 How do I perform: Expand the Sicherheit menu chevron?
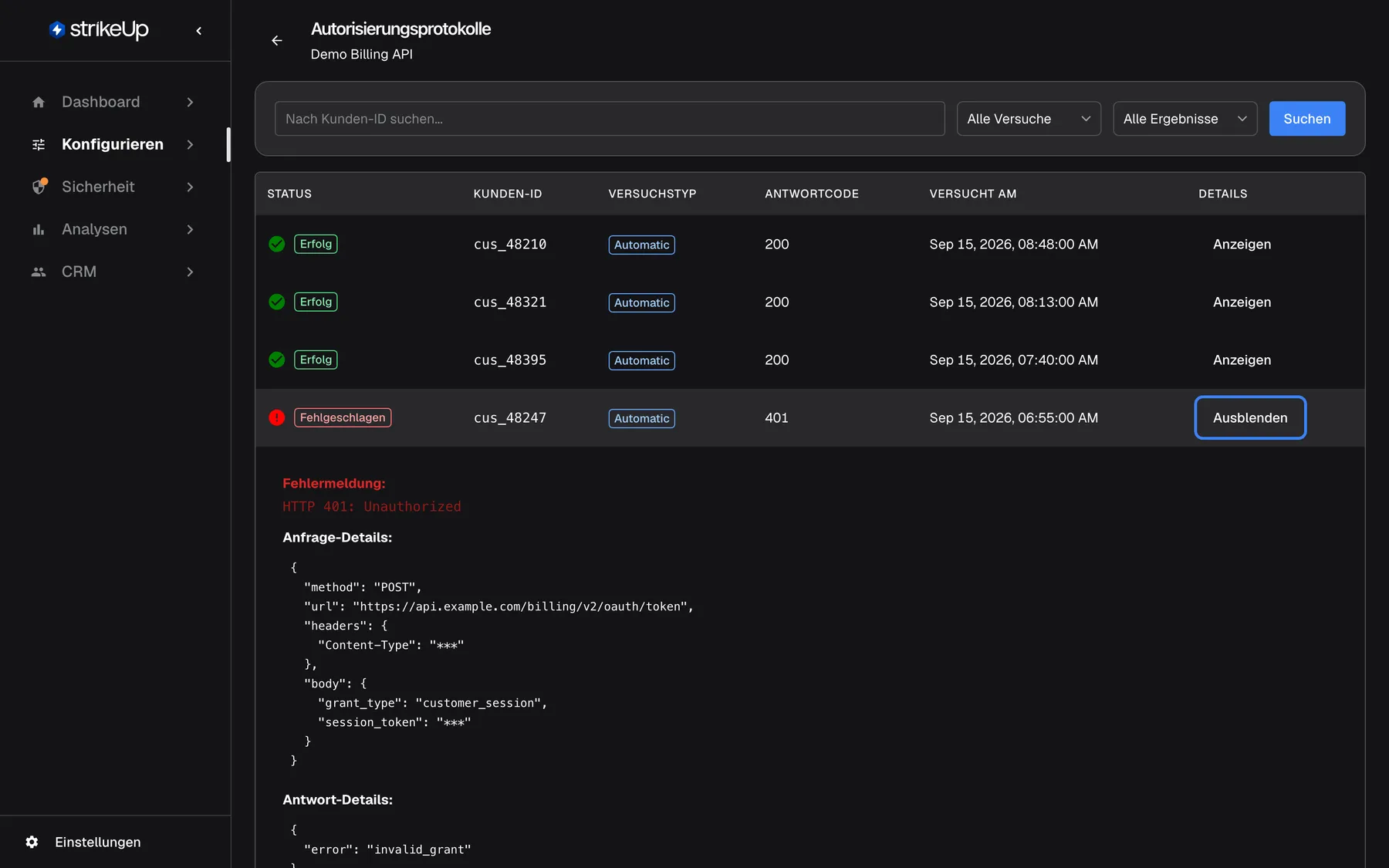190,187
